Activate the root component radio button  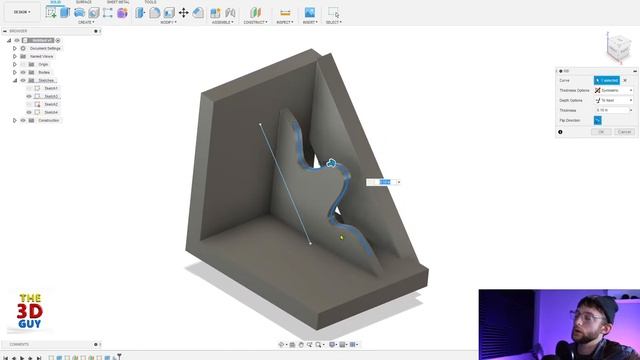coord(58,40)
